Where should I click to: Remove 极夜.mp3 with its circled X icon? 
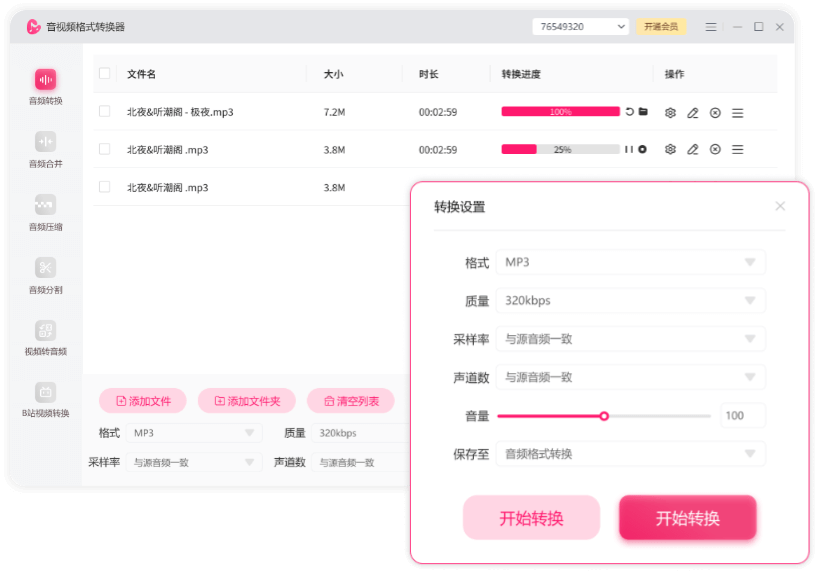click(x=715, y=113)
